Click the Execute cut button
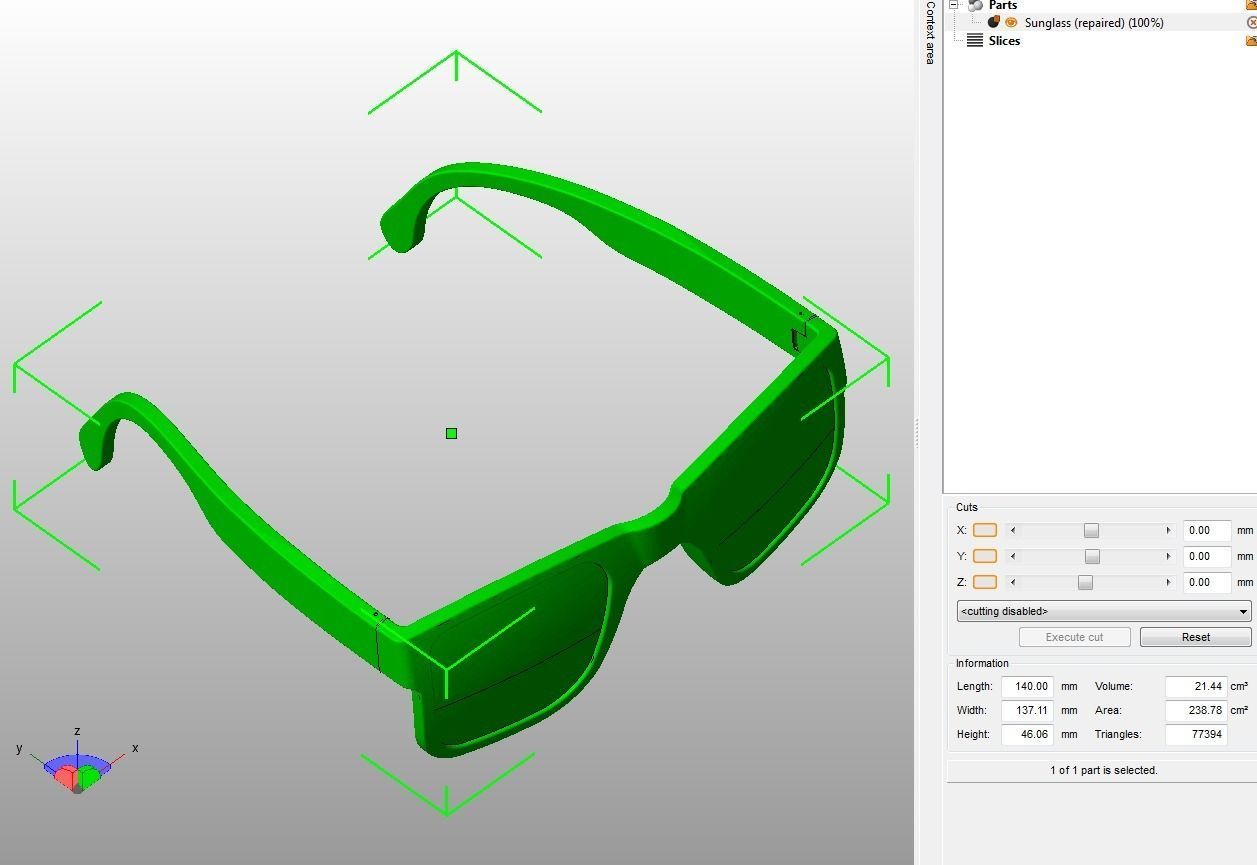1257x865 pixels. click(x=1075, y=637)
